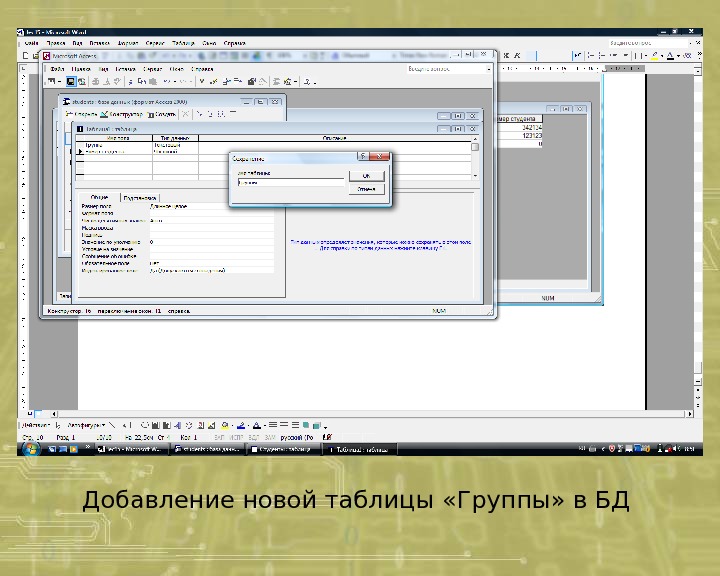The width and height of the screenshot is (720, 576).
Task: Open Действия menu on the Drawing toolbar
Action: coord(35,425)
